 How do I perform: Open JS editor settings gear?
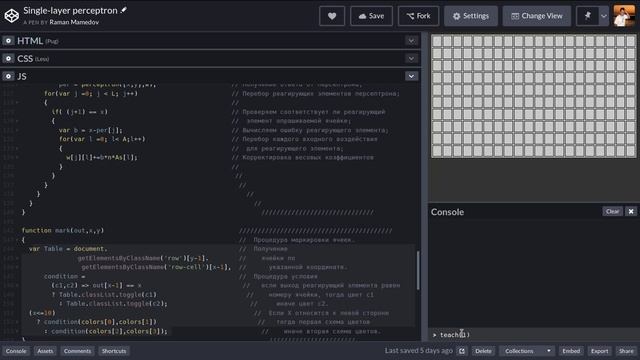[x=8, y=76]
